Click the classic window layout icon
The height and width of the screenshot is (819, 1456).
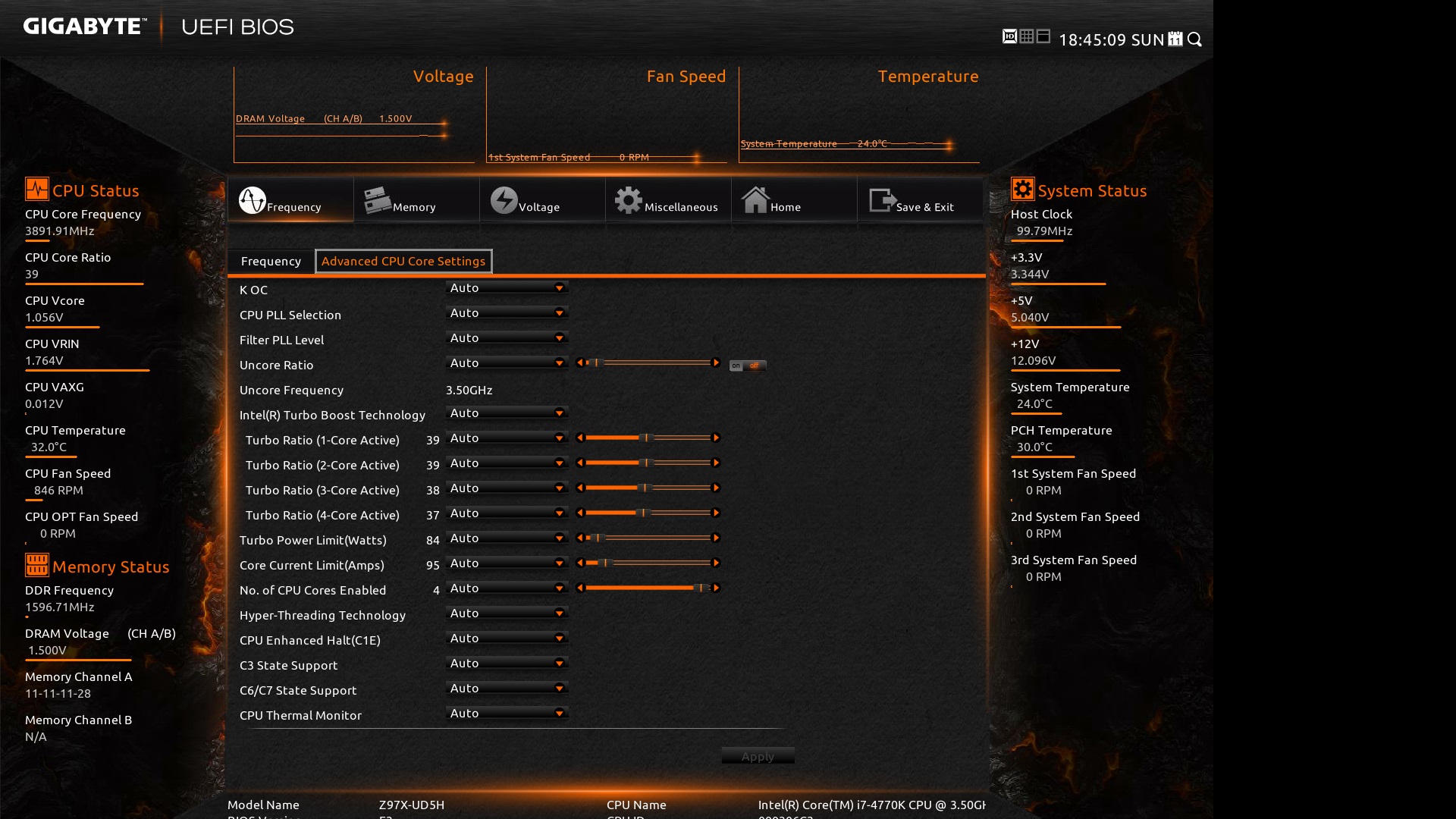pos(1043,36)
